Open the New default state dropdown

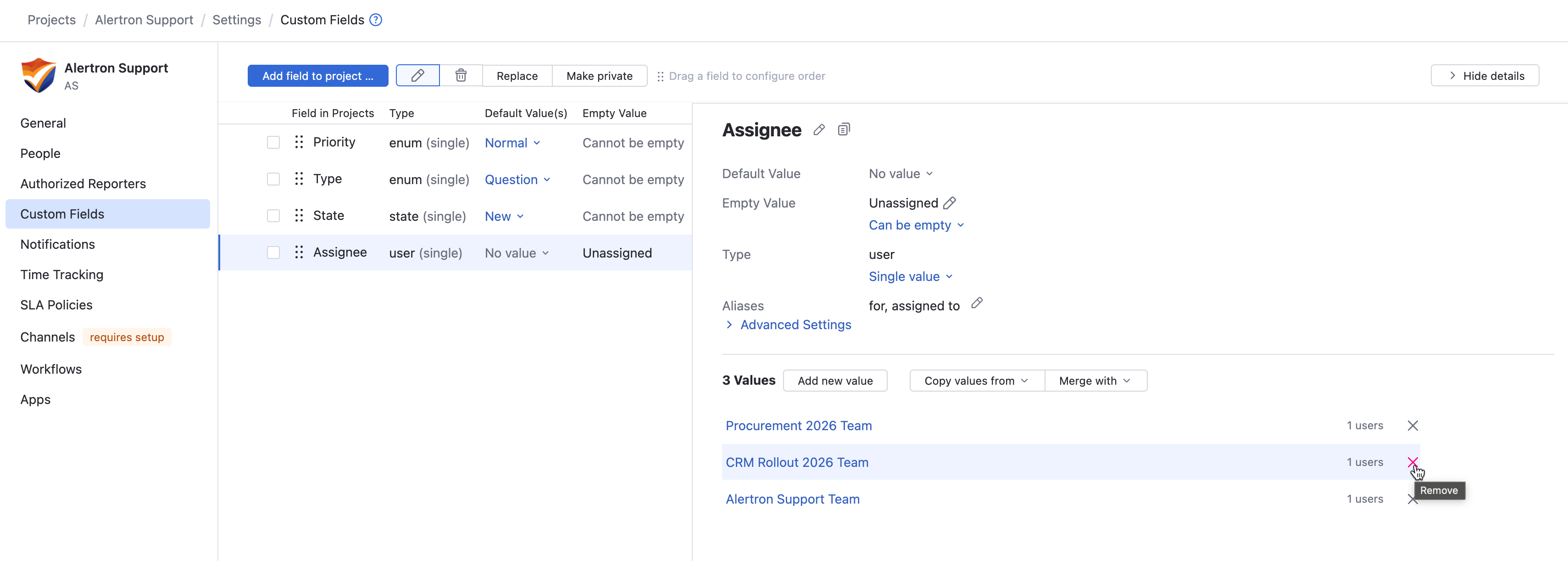[504, 216]
